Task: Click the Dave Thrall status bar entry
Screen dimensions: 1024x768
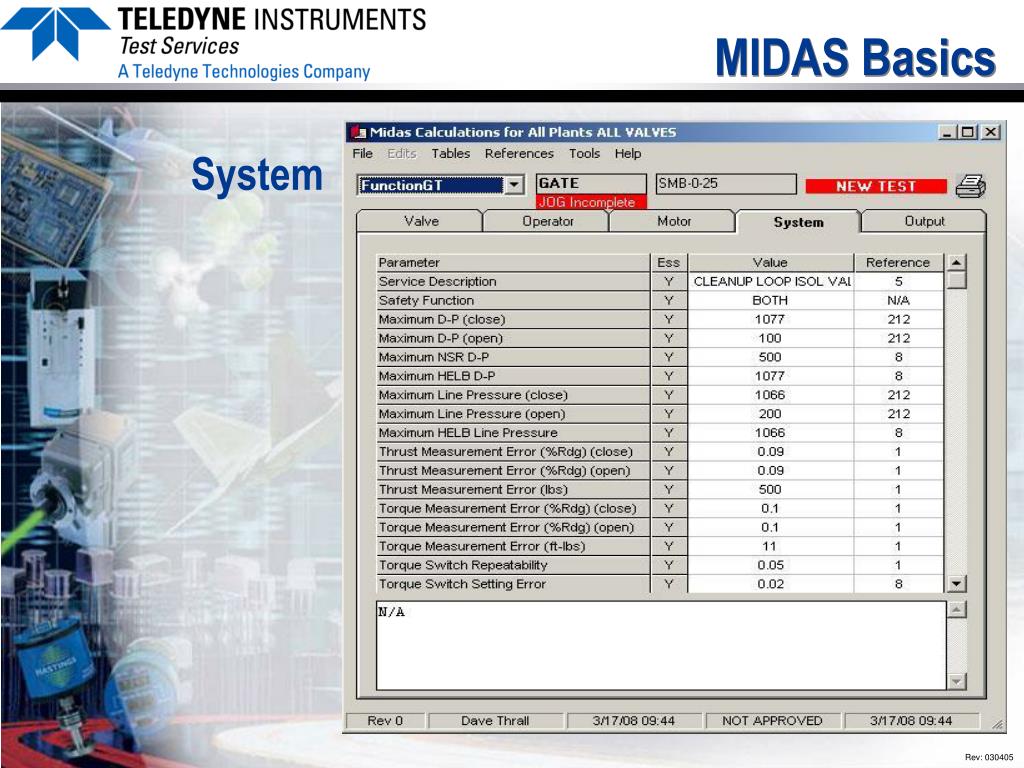Action: tap(495, 721)
